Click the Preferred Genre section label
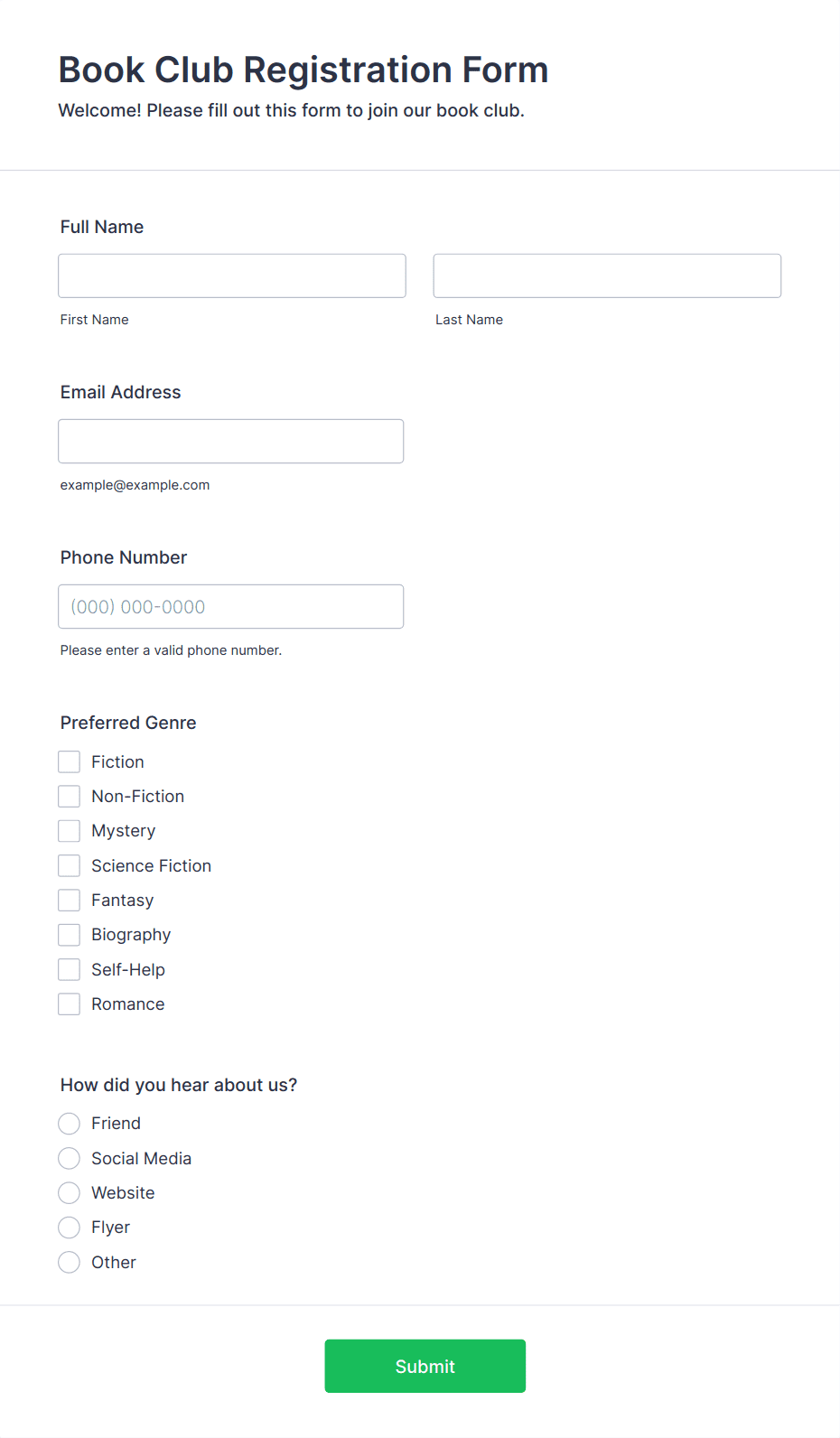The width and height of the screenshot is (840, 1438). pos(127,723)
